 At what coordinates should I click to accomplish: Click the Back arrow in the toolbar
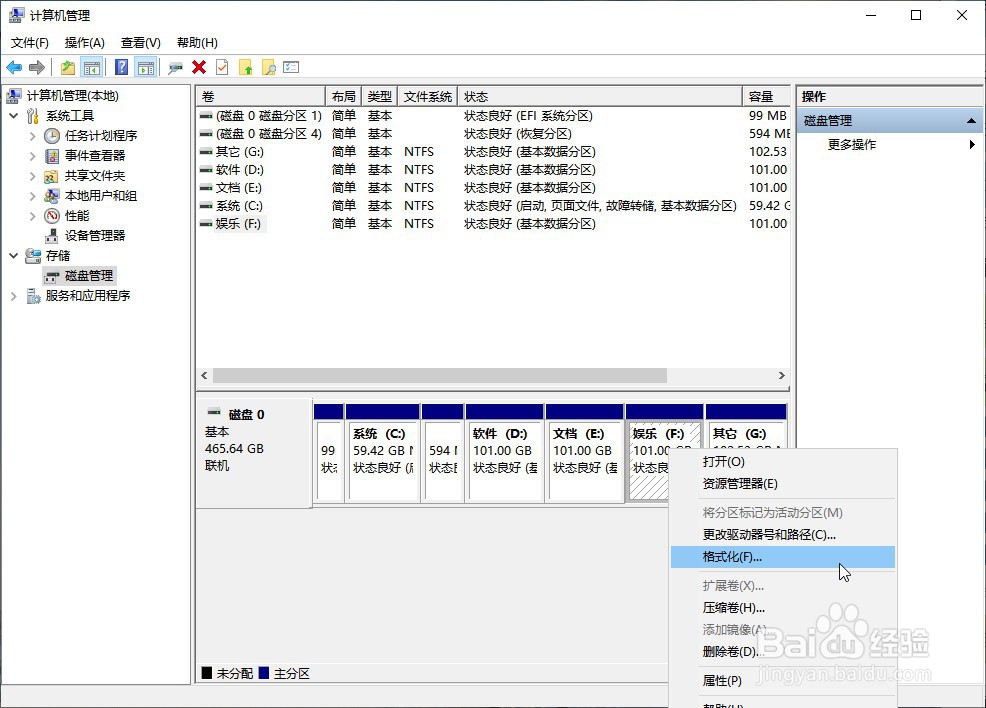[15, 67]
